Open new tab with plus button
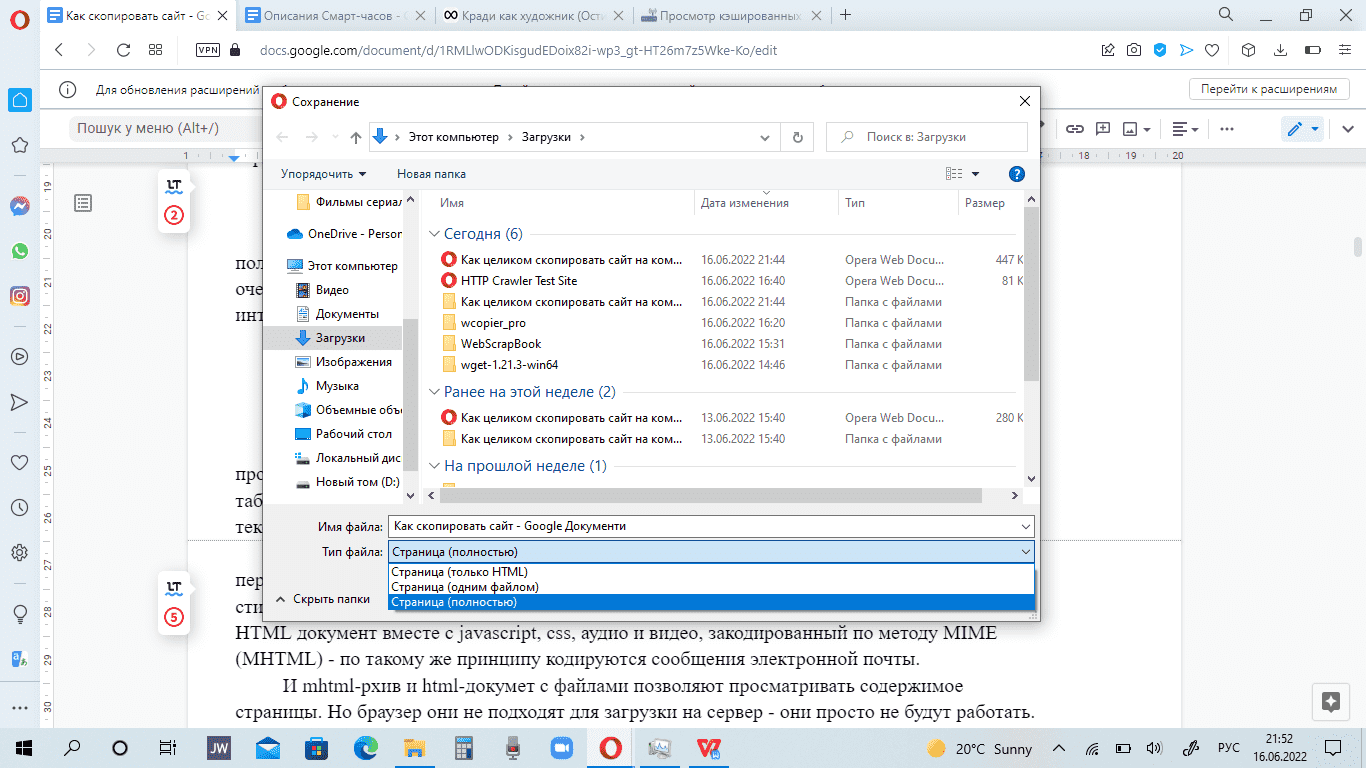Screen dimensions: 1366x768 [846, 15]
